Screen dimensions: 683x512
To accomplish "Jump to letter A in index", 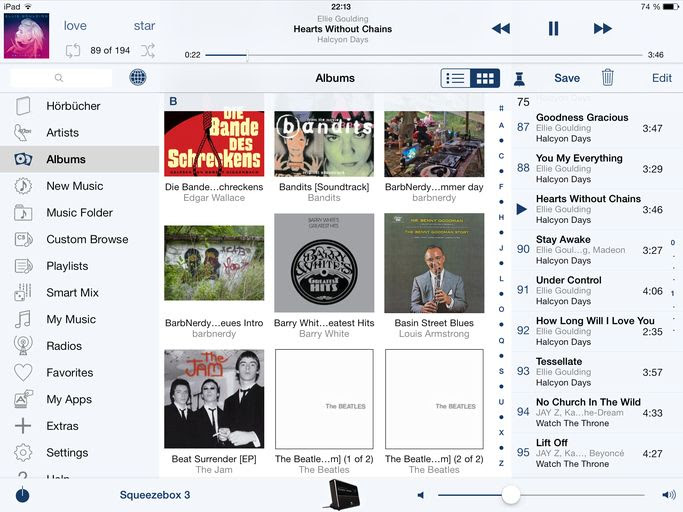I will click(x=501, y=125).
